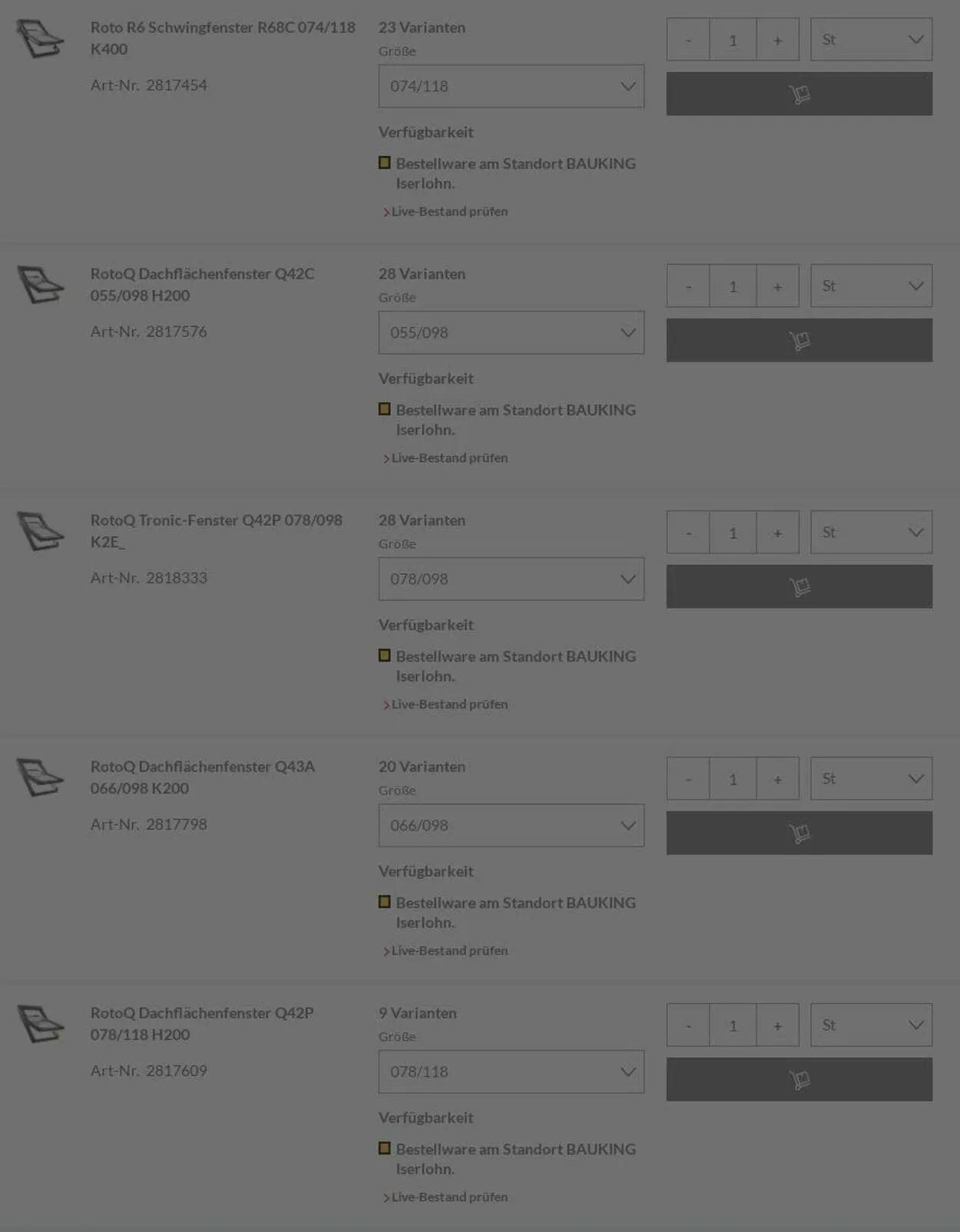The height and width of the screenshot is (1232, 960).
Task: Decrease quantity for RotoQ Q42C 055/098
Action: tap(688, 286)
